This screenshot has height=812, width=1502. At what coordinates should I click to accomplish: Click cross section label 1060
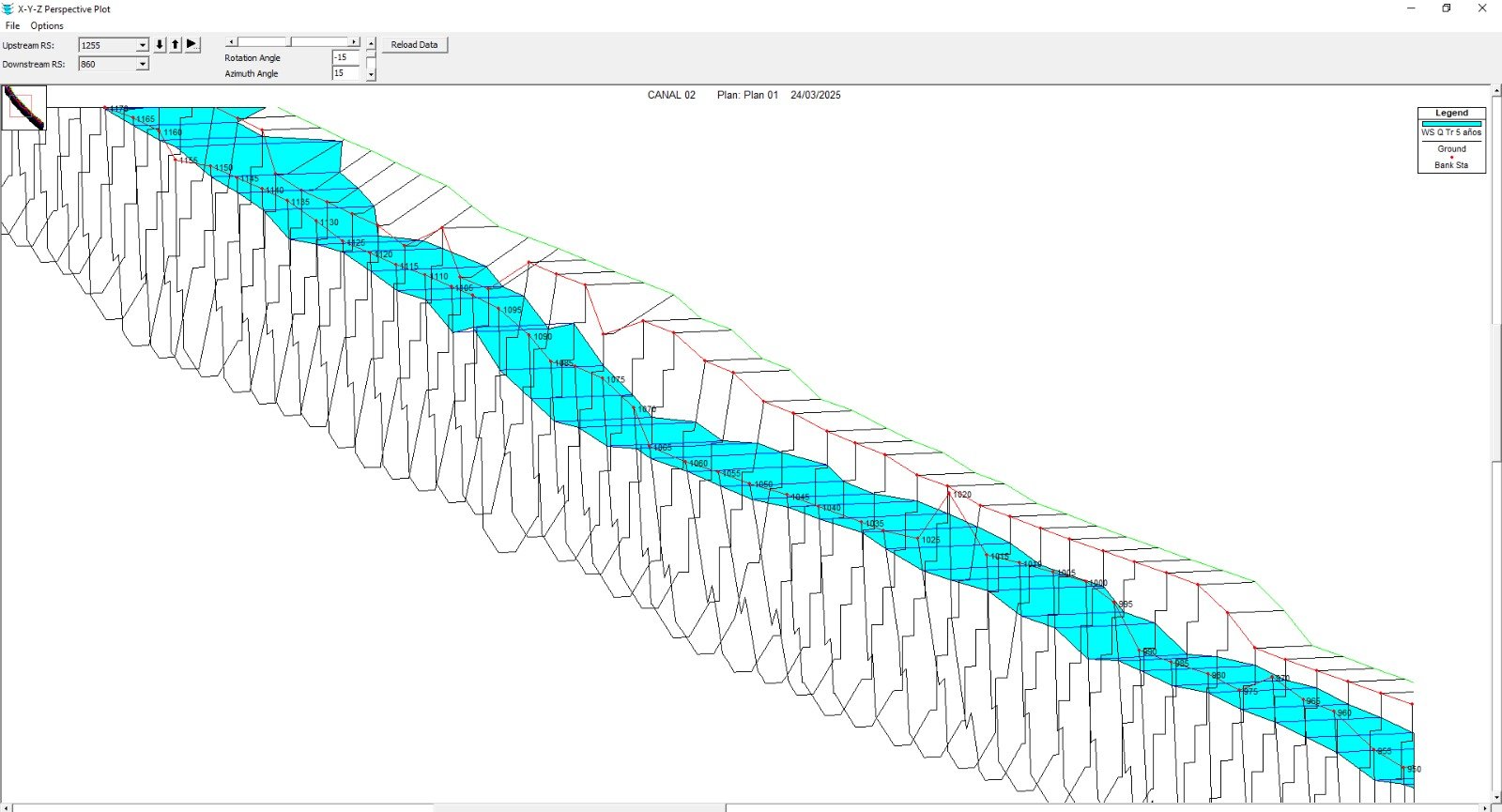[x=697, y=464]
